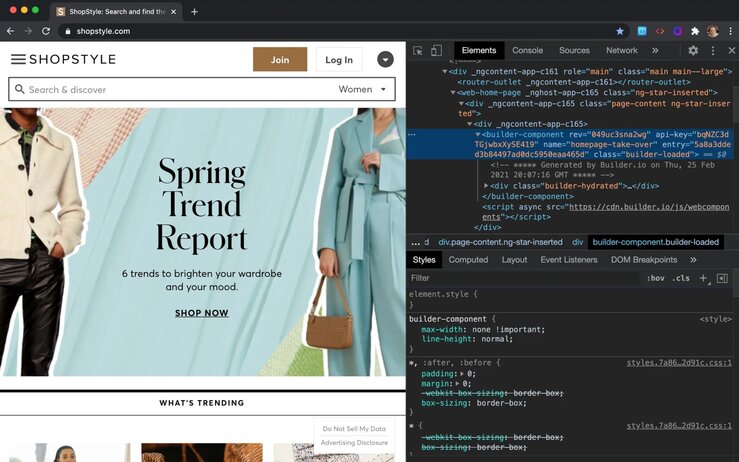Viewport: 739px width, 462px height.
Task: Close the DevTools panel
Action: [x=731, y=50]
